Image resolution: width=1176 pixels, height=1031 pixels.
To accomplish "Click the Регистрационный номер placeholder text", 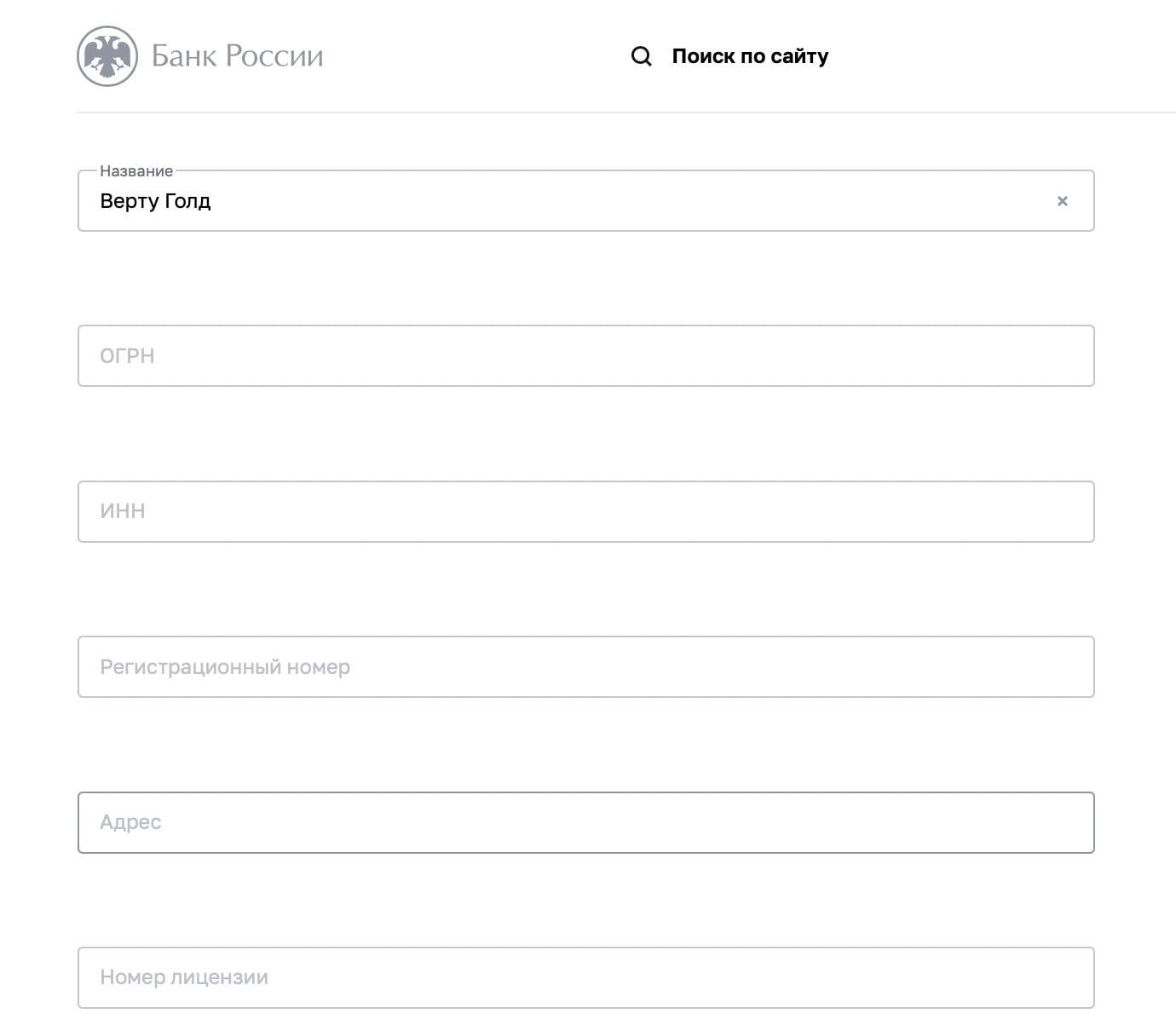I will pyautogui.click(x=225, y=667).
